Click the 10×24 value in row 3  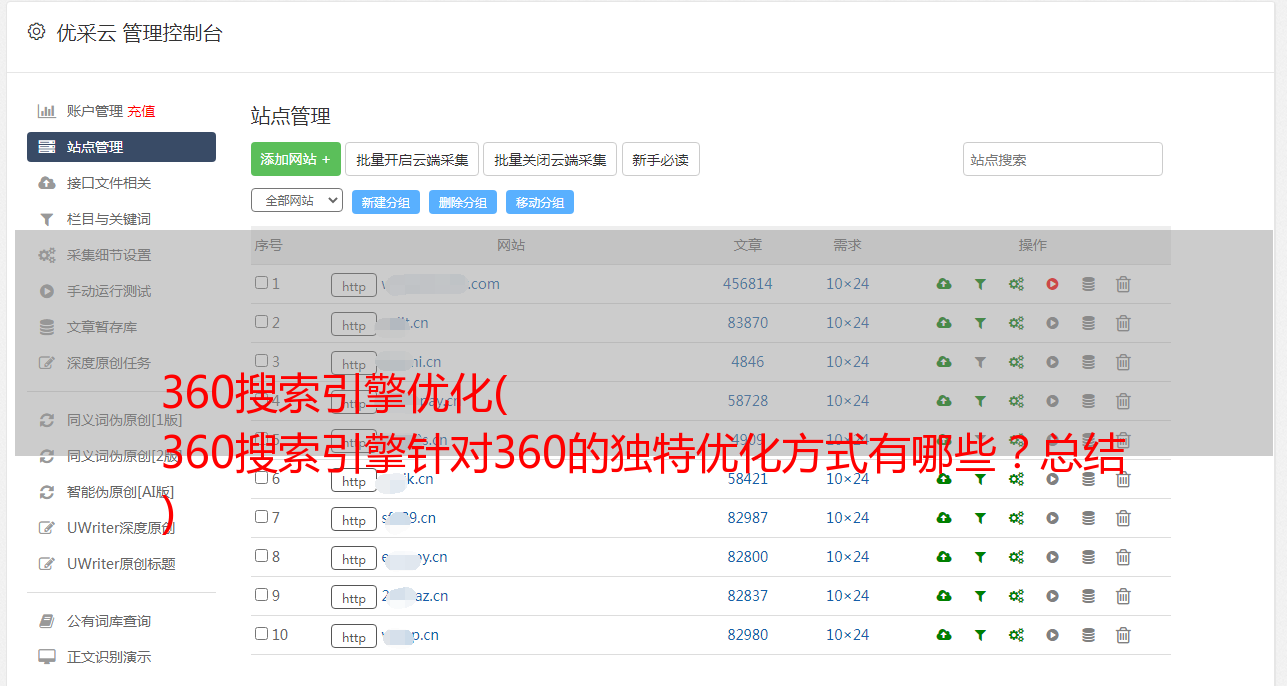click(x=847, y=362)
